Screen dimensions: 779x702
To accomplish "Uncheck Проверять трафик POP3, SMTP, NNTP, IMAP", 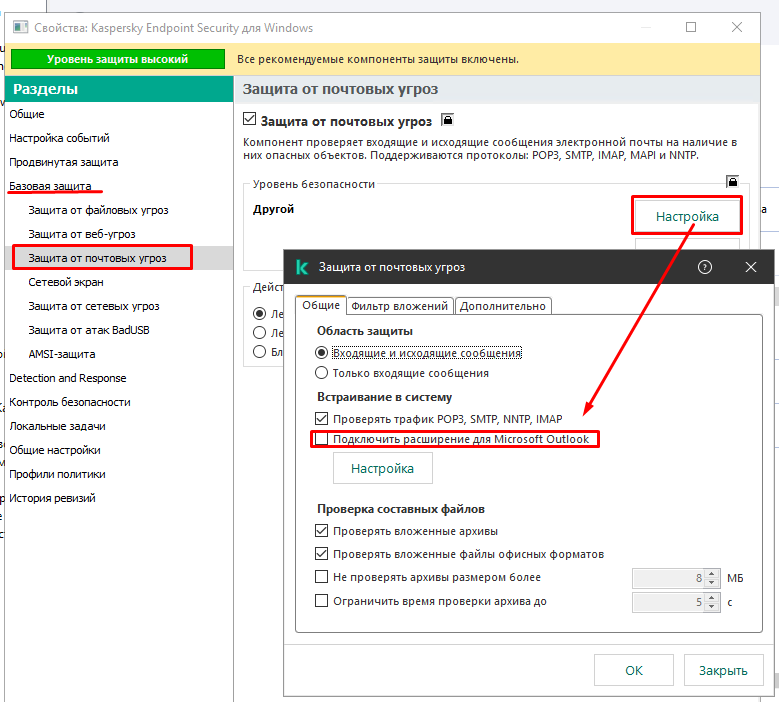I will (x=321, y=418).
